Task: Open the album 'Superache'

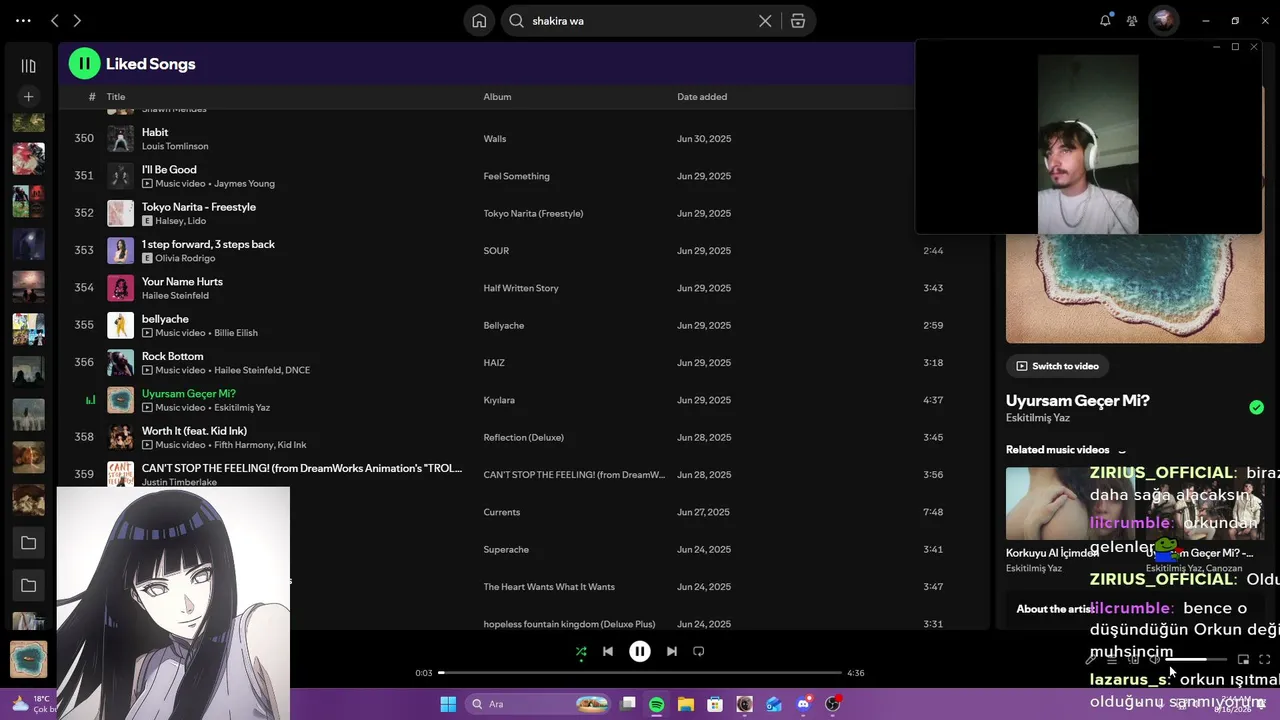Action: coord(506,550)
